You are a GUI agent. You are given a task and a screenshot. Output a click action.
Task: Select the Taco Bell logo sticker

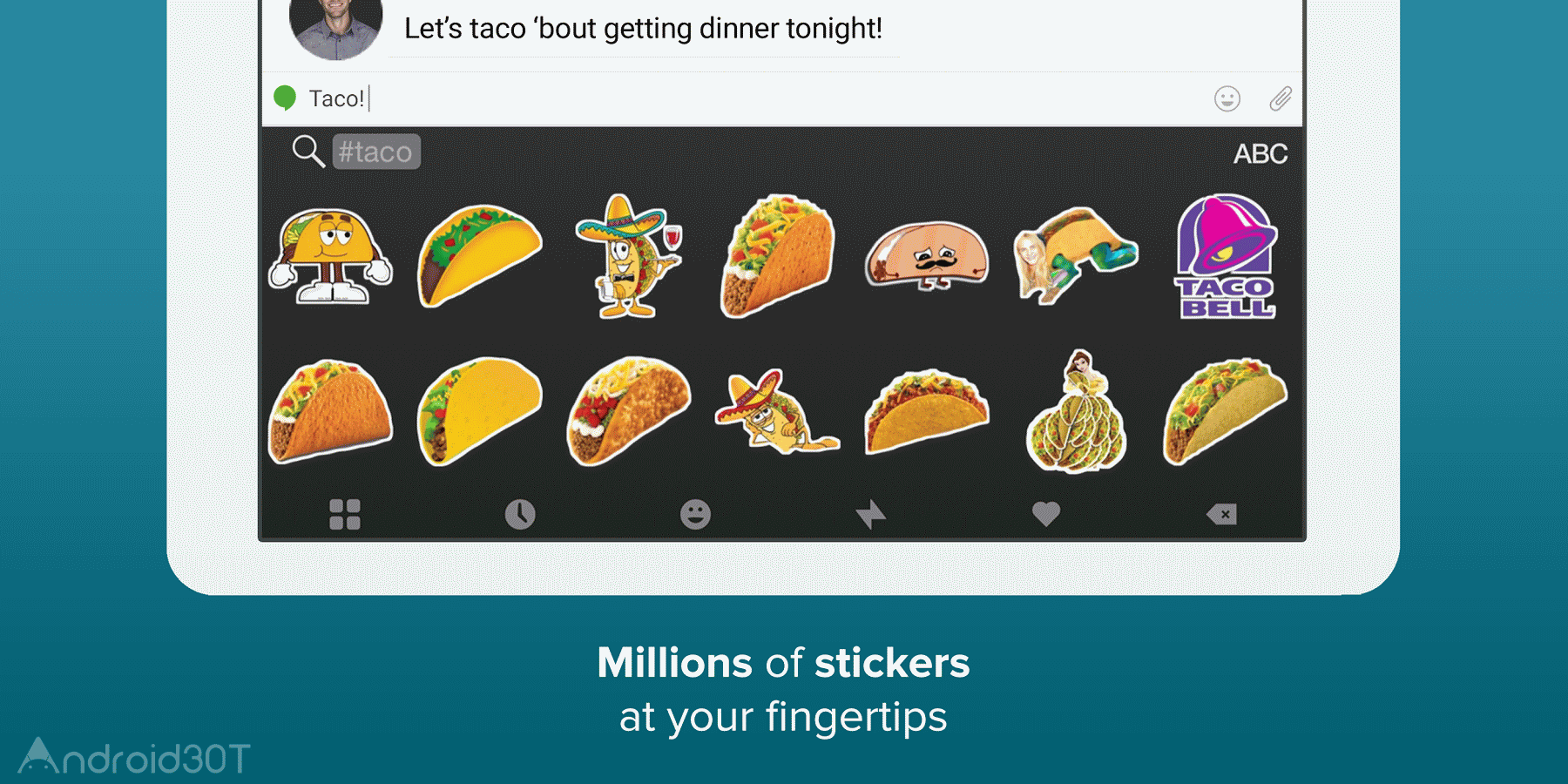[1227, 256]
